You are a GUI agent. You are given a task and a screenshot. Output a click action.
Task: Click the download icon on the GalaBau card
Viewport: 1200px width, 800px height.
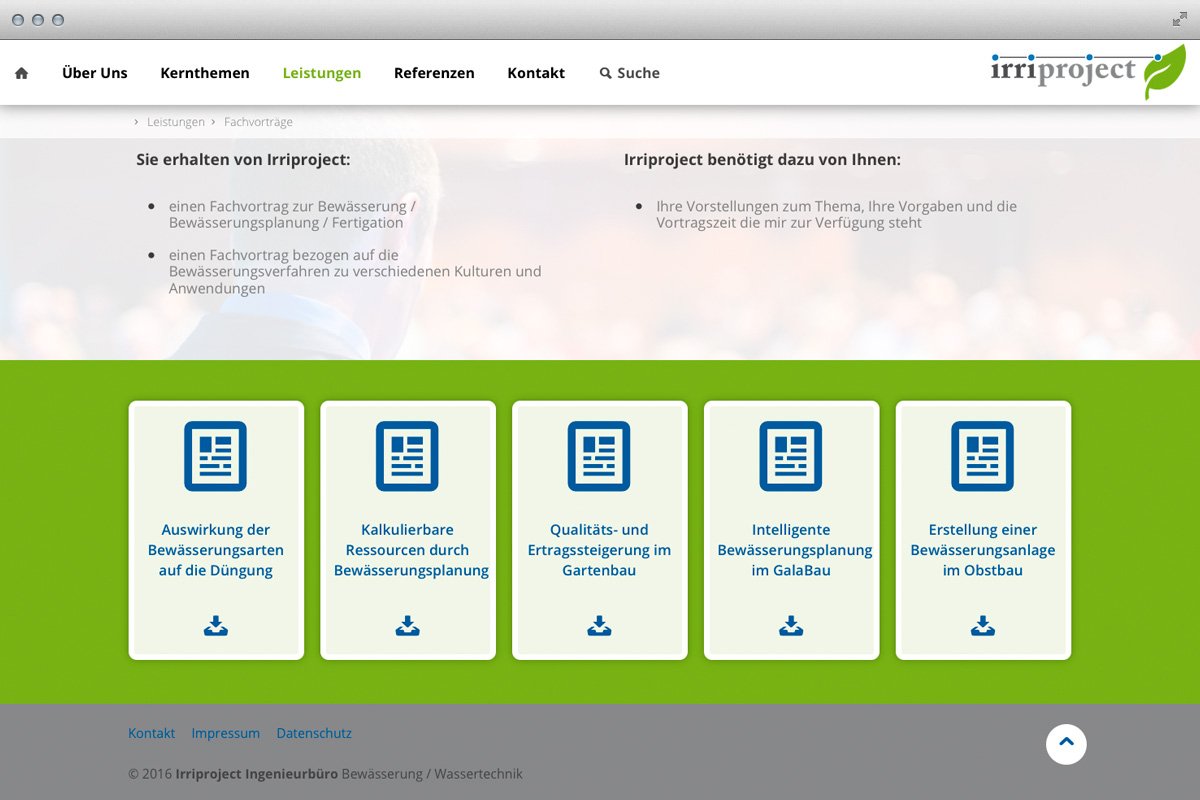click(x=791, y=625)
